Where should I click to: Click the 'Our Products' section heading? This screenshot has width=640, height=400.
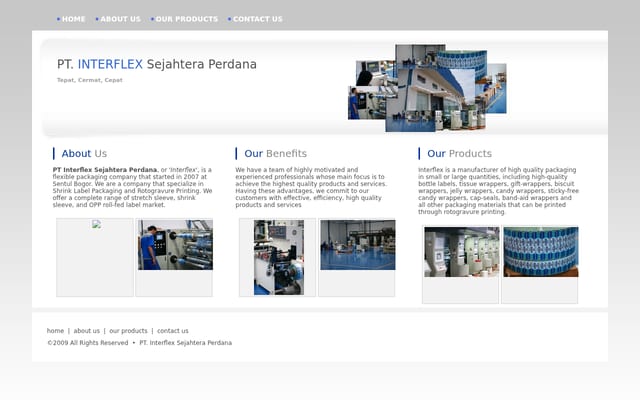459,153
